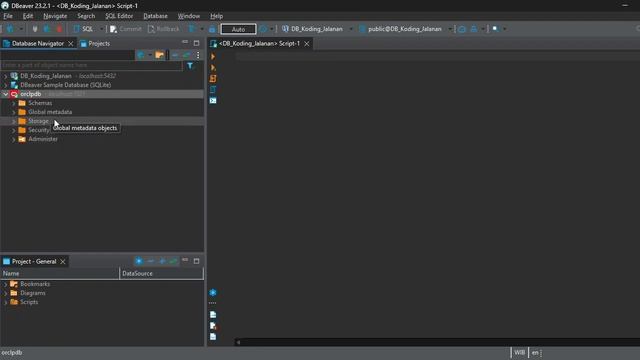Expand the Global metadata folder
Viewport: 640px width, 360px height.
(13, 112)
